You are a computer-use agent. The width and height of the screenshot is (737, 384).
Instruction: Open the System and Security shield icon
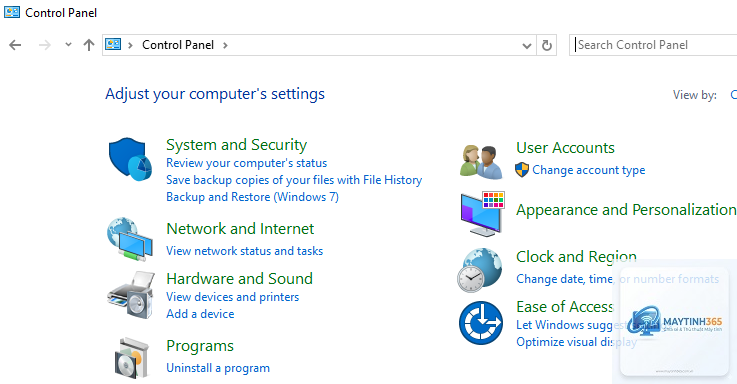pos(130,159)
